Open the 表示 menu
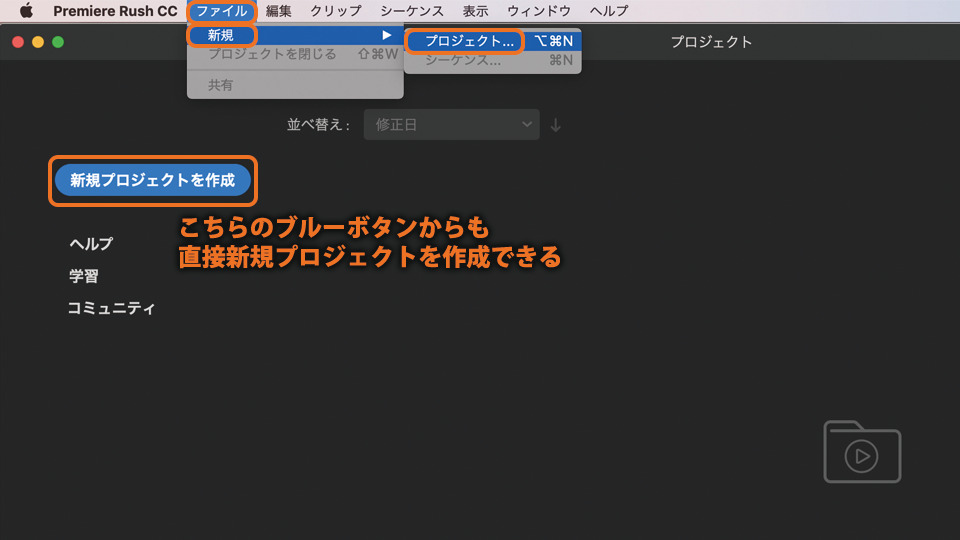 click(x=475, y=11)
